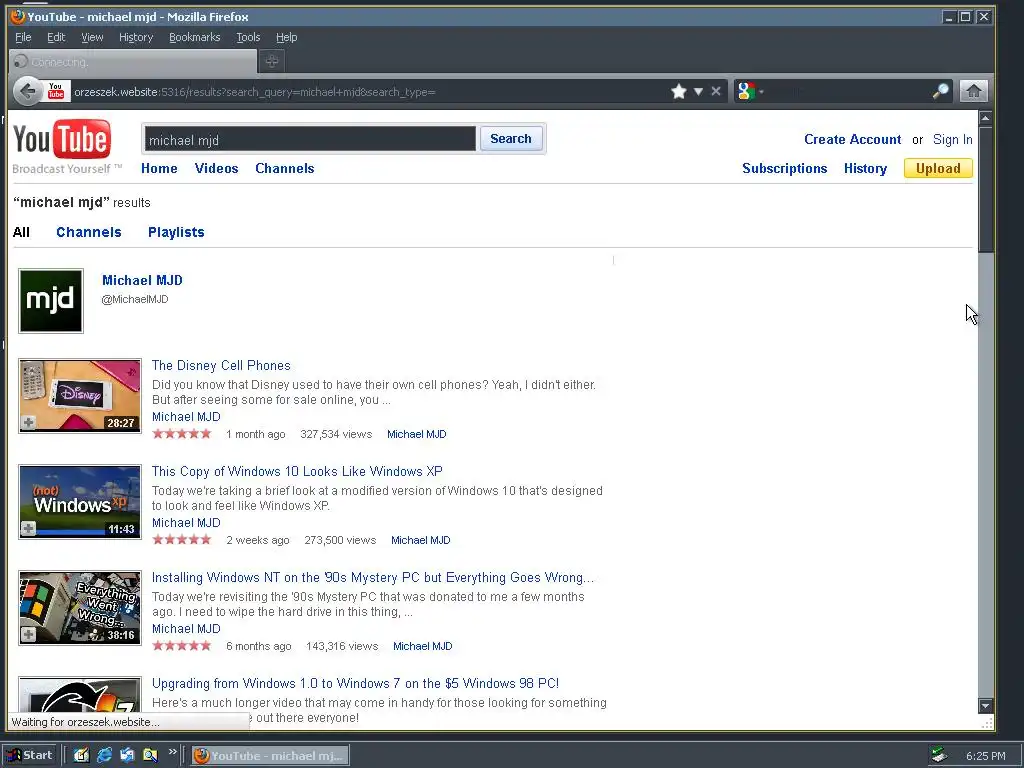Open the Tools menu

tap(248, 37)
